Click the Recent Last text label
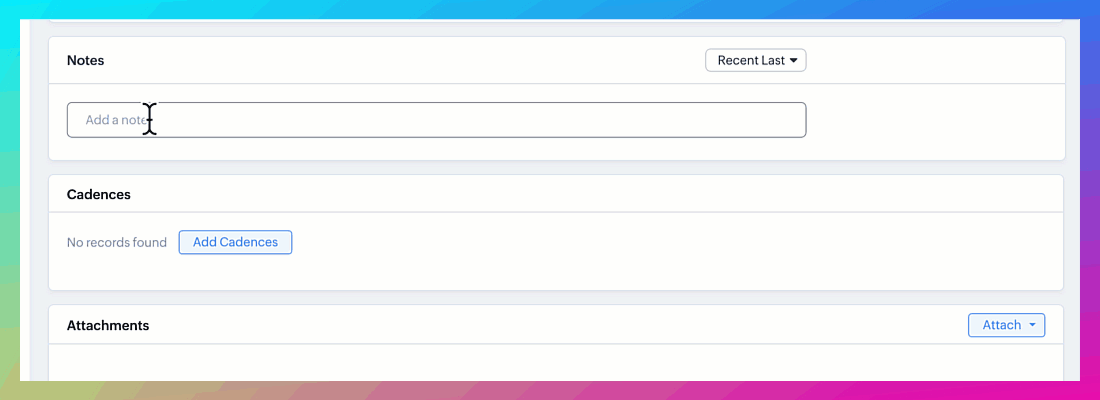 (x=750, y=60)
